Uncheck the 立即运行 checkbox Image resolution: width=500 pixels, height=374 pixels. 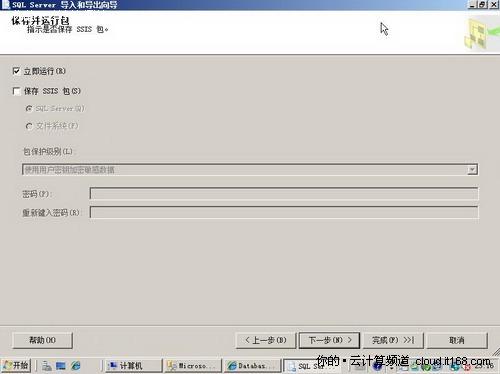coord(16,71)
